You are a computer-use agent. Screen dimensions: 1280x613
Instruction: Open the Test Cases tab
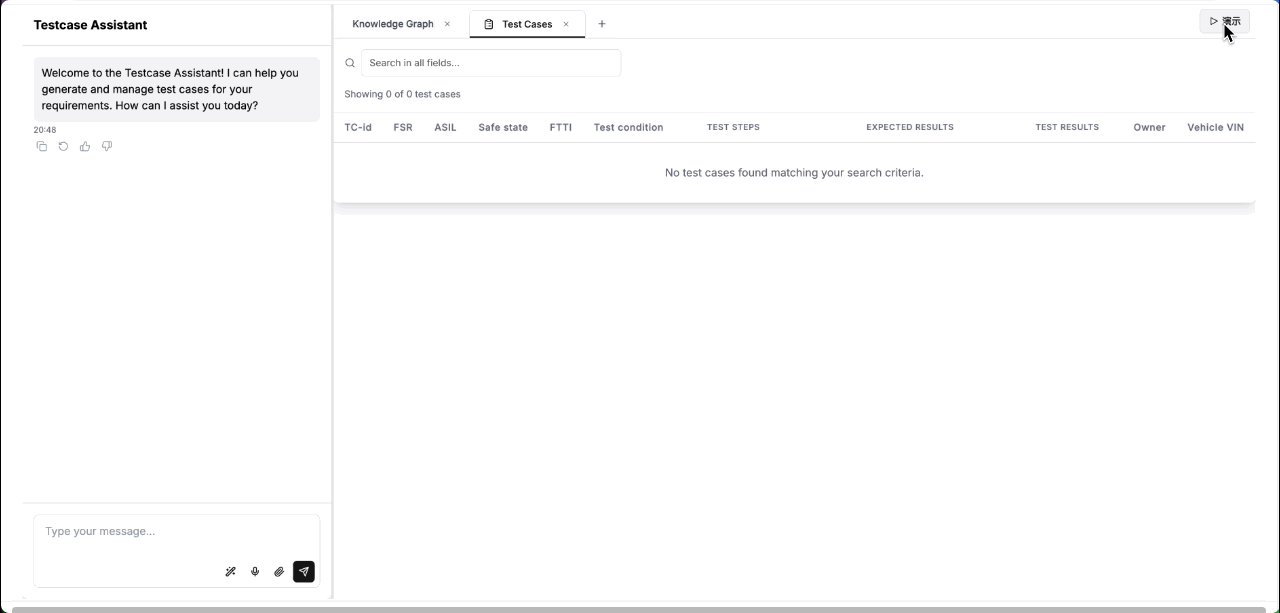point(527,24)
